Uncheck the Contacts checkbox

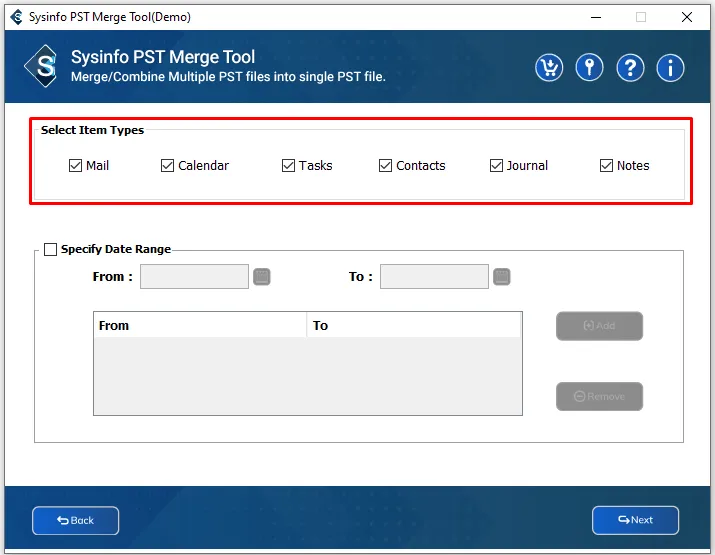click(x=385, y=166)
